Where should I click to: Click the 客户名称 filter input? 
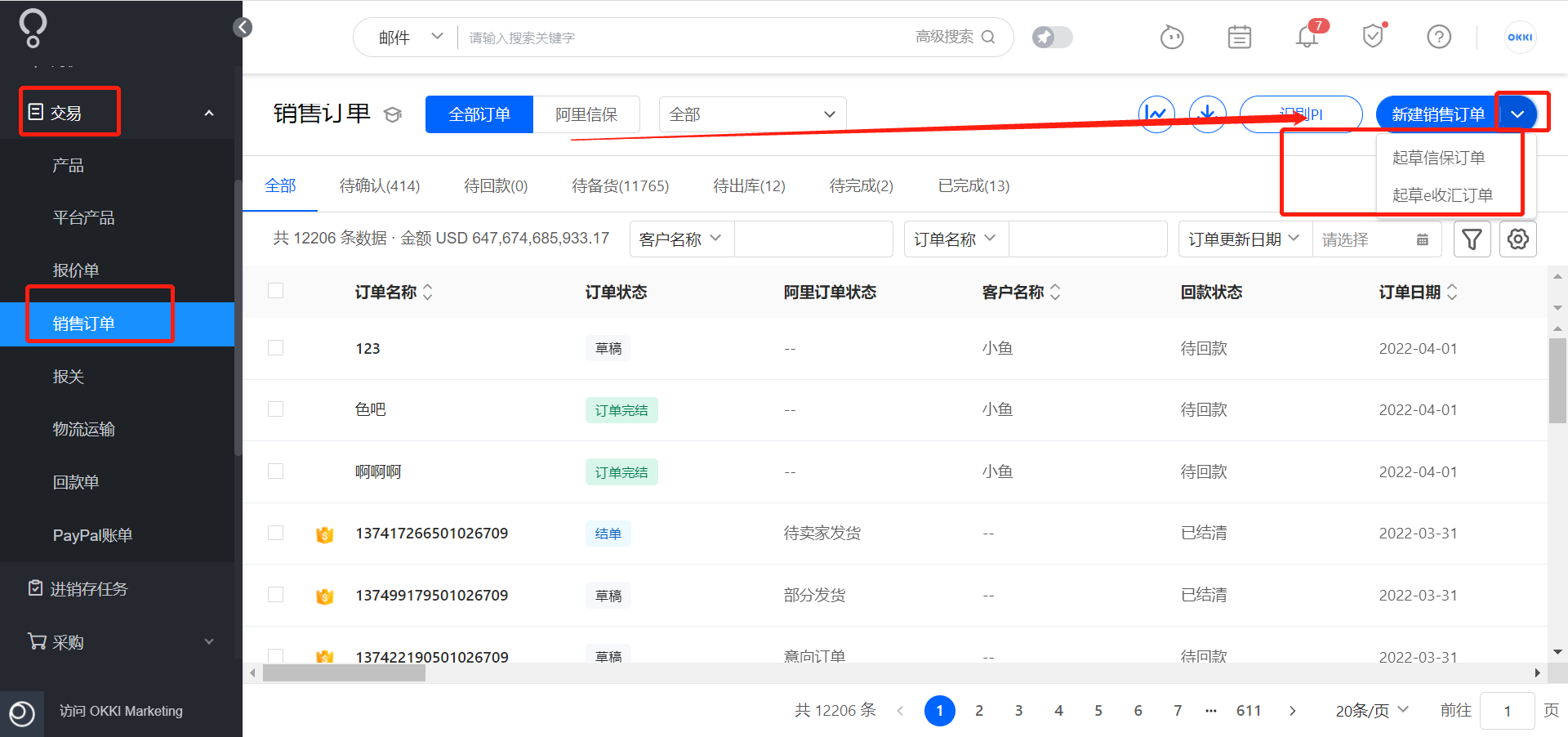tap(813, 239)
